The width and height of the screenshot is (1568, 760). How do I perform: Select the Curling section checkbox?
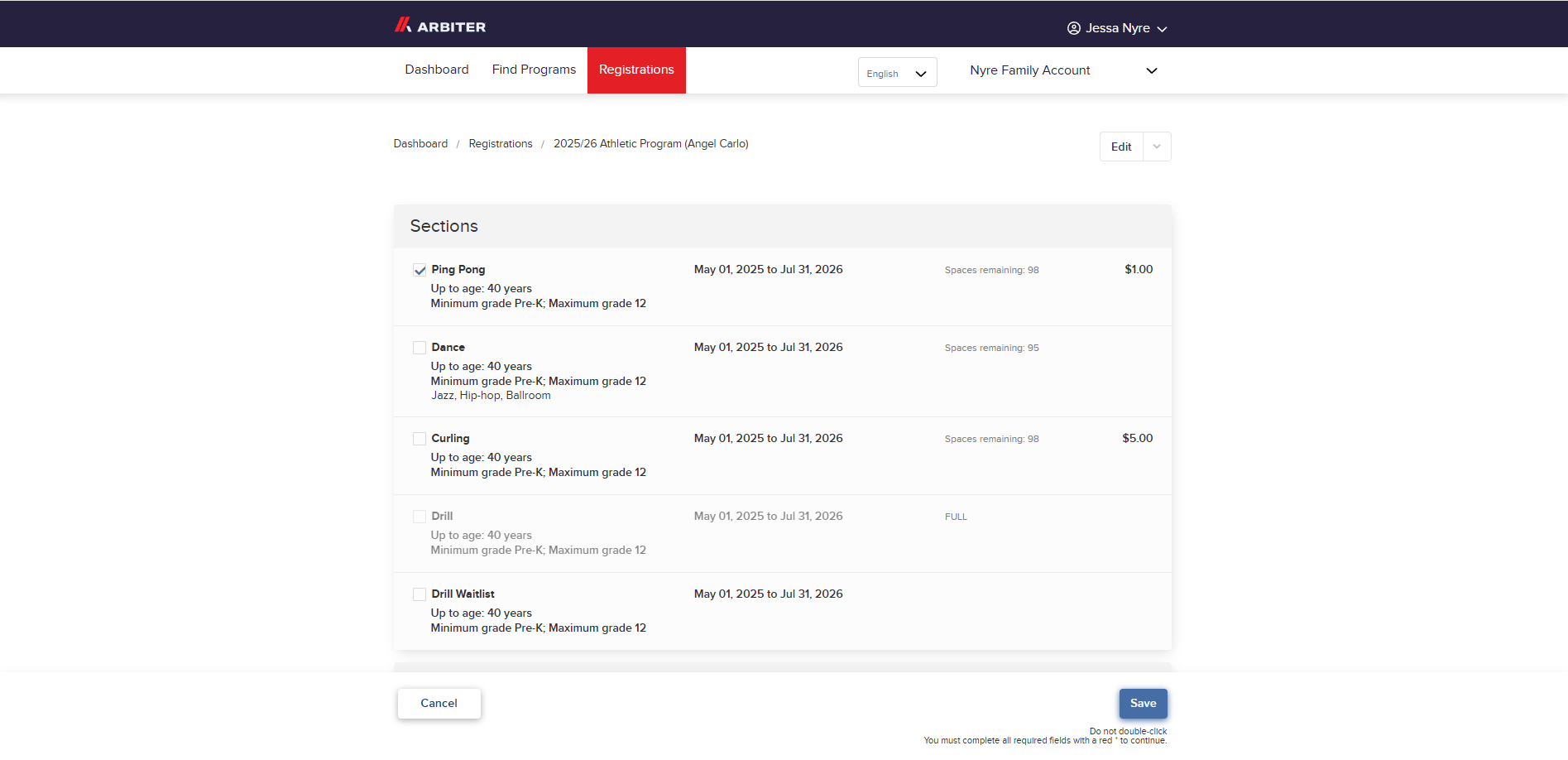[420, 439]
